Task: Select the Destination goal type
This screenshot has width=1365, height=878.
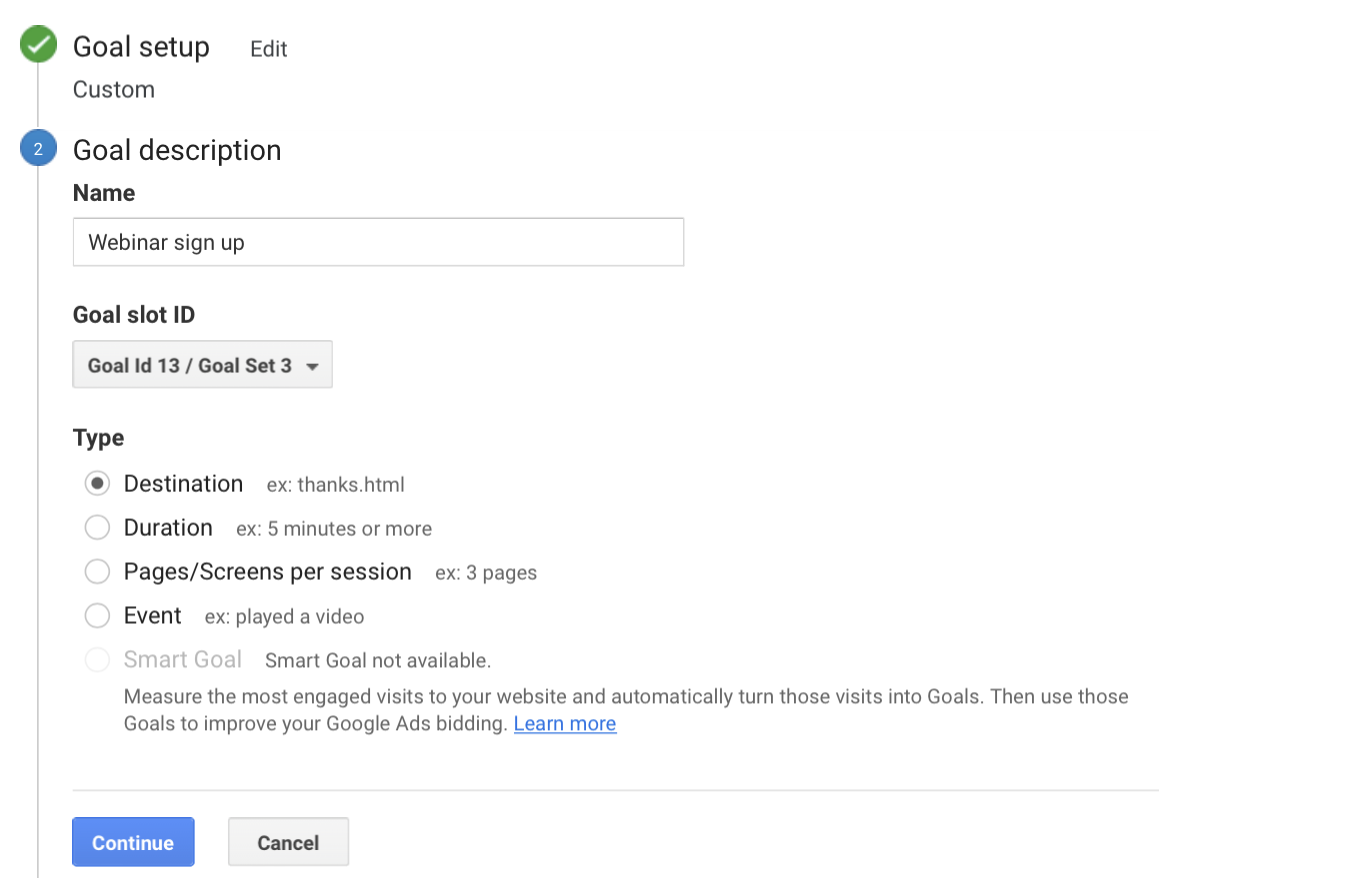Action: pyautogui.click(x=97, y=483)
